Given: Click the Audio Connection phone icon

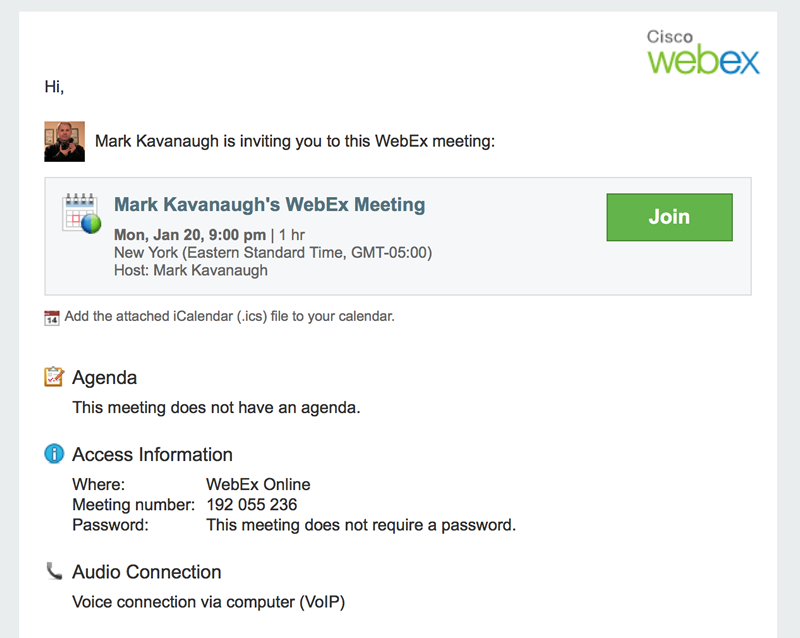Looking at the screenshot, I should pyautogui.click(x=54, y=571).
